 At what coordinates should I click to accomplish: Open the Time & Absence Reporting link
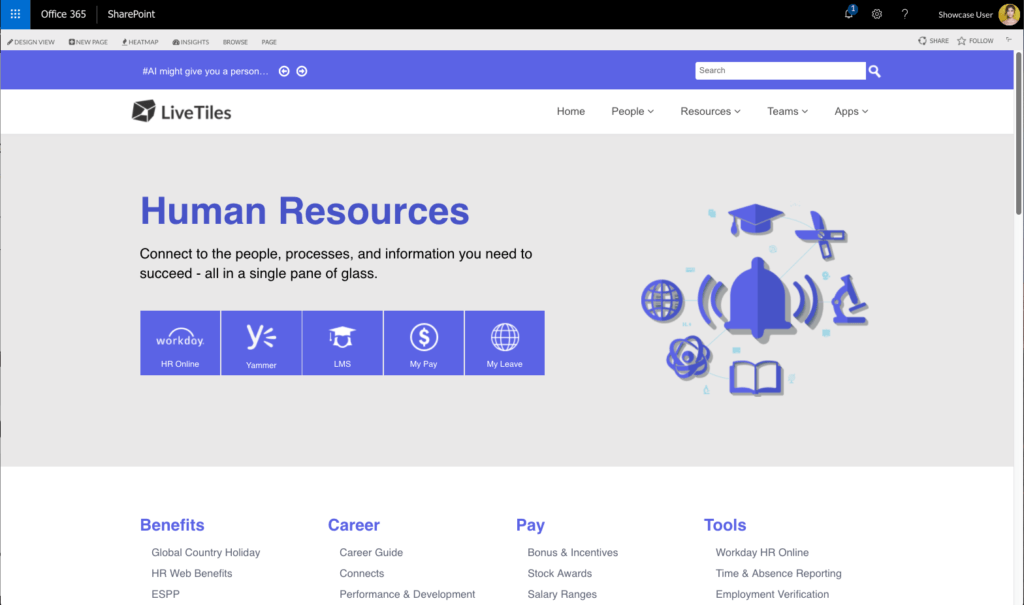[778, 574]
